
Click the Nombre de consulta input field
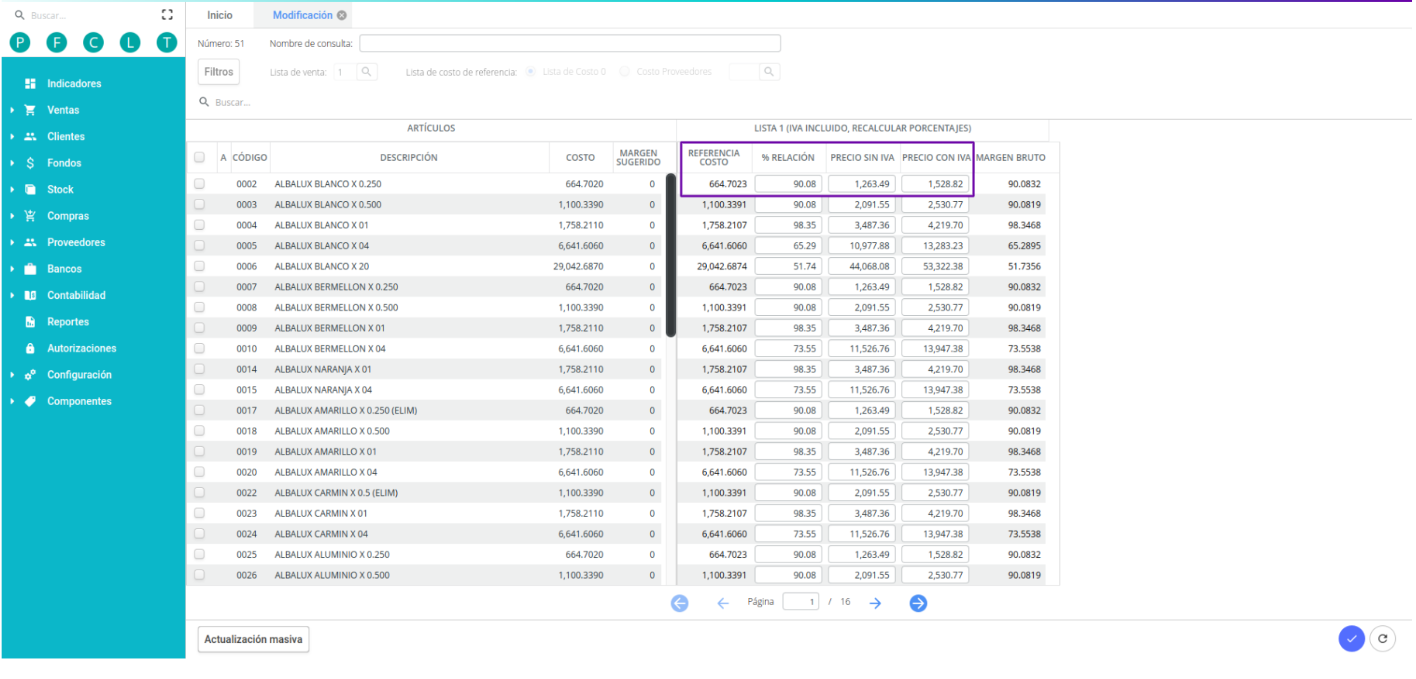click(x=570, y=43)
